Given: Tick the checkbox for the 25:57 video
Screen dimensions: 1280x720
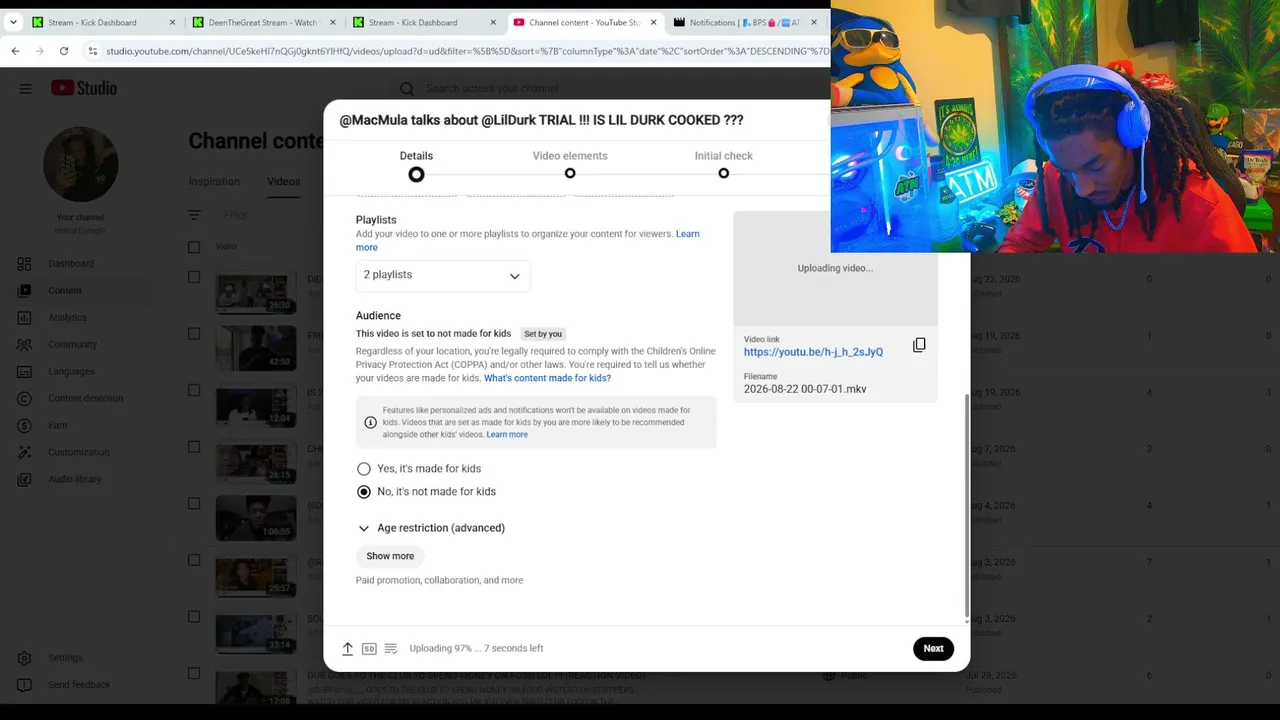Looking at the screenshot, I should coord(194,560).
